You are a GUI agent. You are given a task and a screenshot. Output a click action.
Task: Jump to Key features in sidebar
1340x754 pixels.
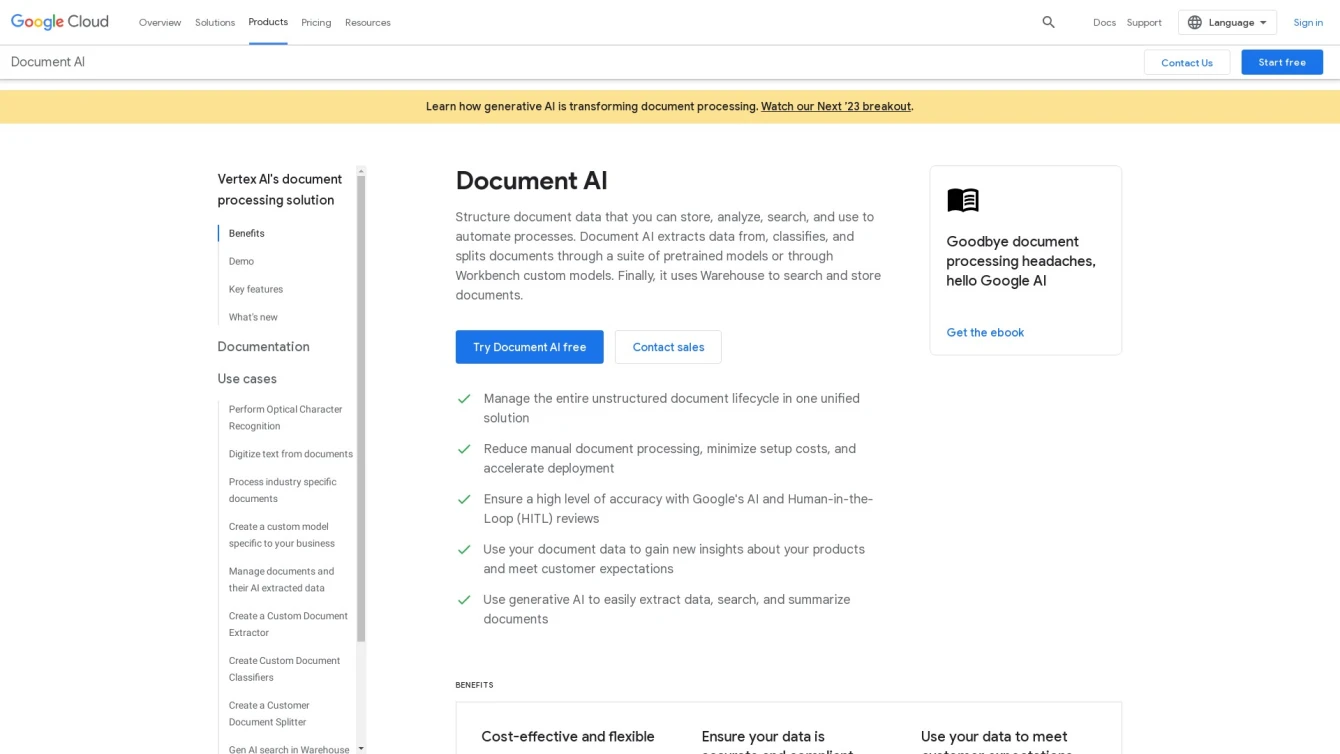coord(256,289)
